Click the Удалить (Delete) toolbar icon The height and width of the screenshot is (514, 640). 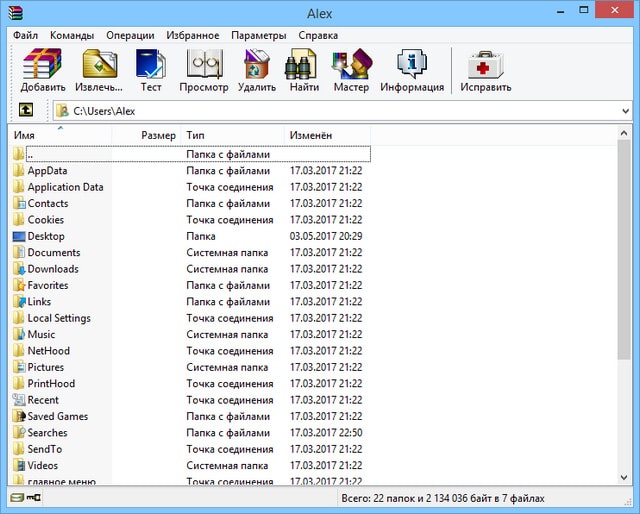pos(256,66)
